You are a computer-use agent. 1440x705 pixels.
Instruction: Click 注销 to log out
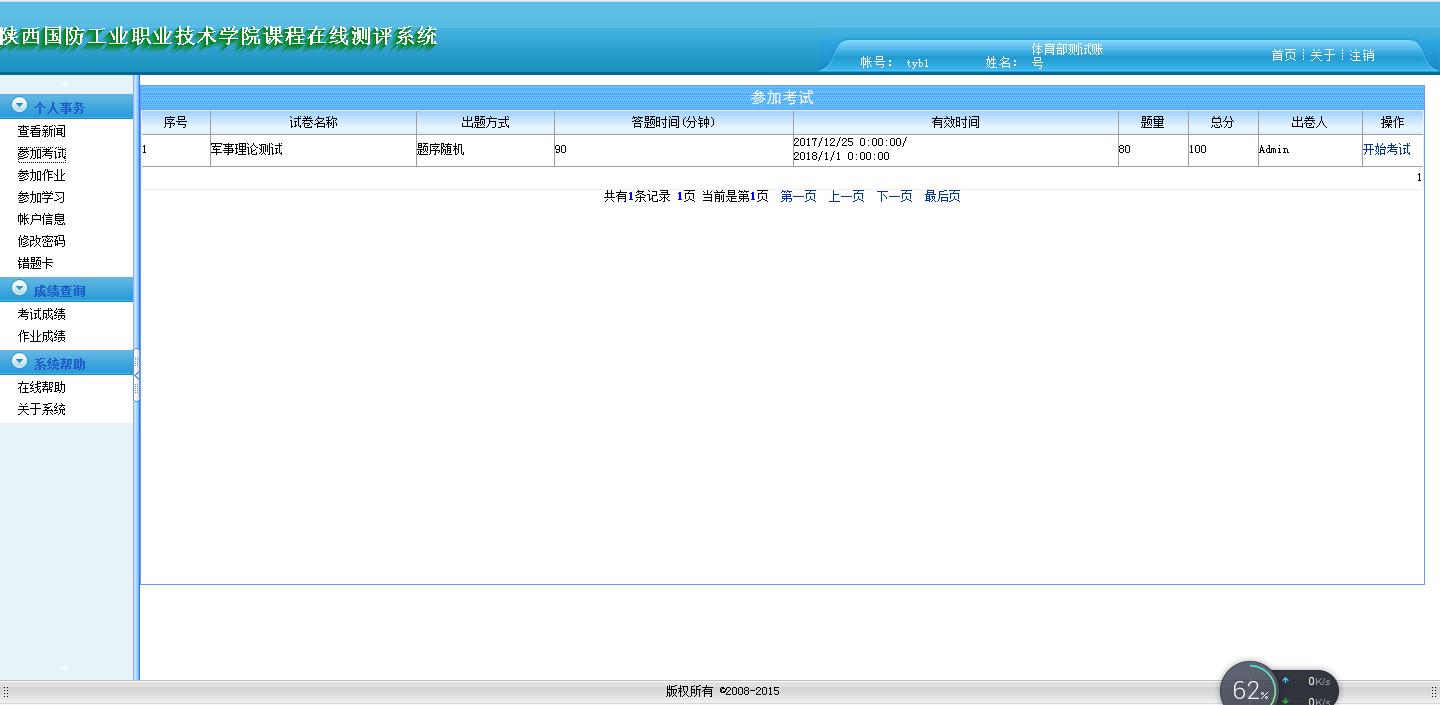pos(1362,56)
